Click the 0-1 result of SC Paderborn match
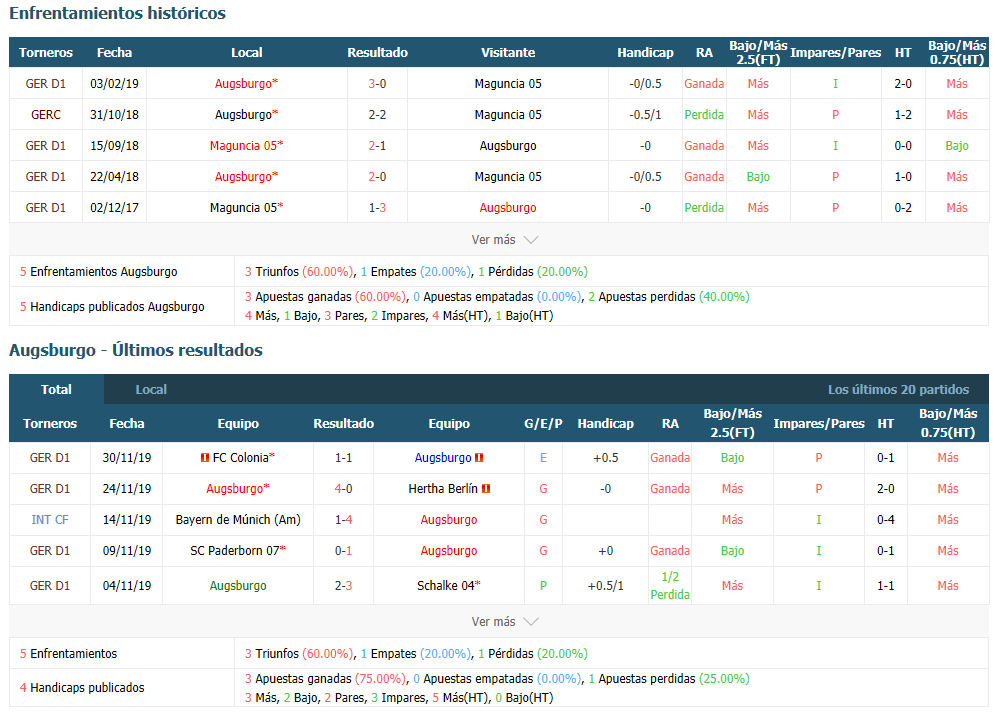 coord(343,551)
